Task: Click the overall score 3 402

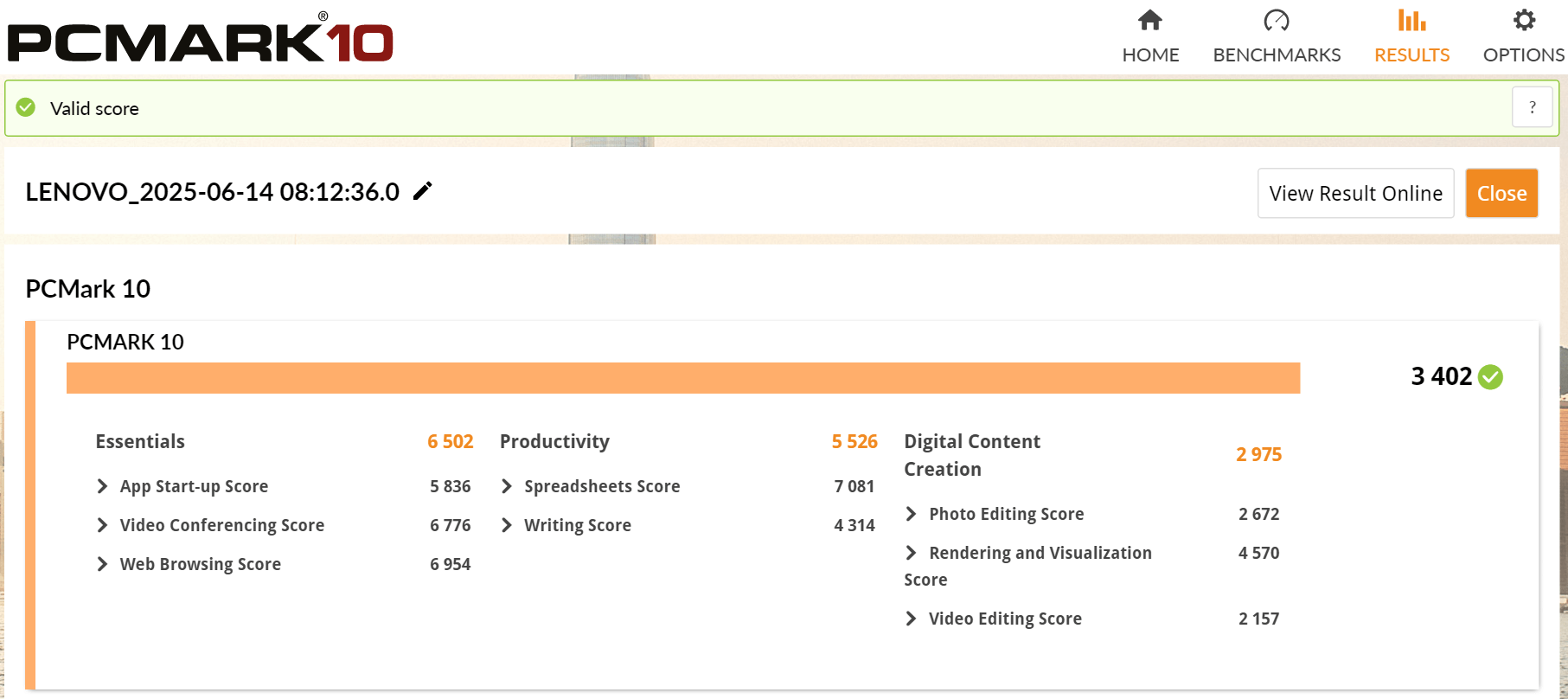Action: tap(1441, 376)
